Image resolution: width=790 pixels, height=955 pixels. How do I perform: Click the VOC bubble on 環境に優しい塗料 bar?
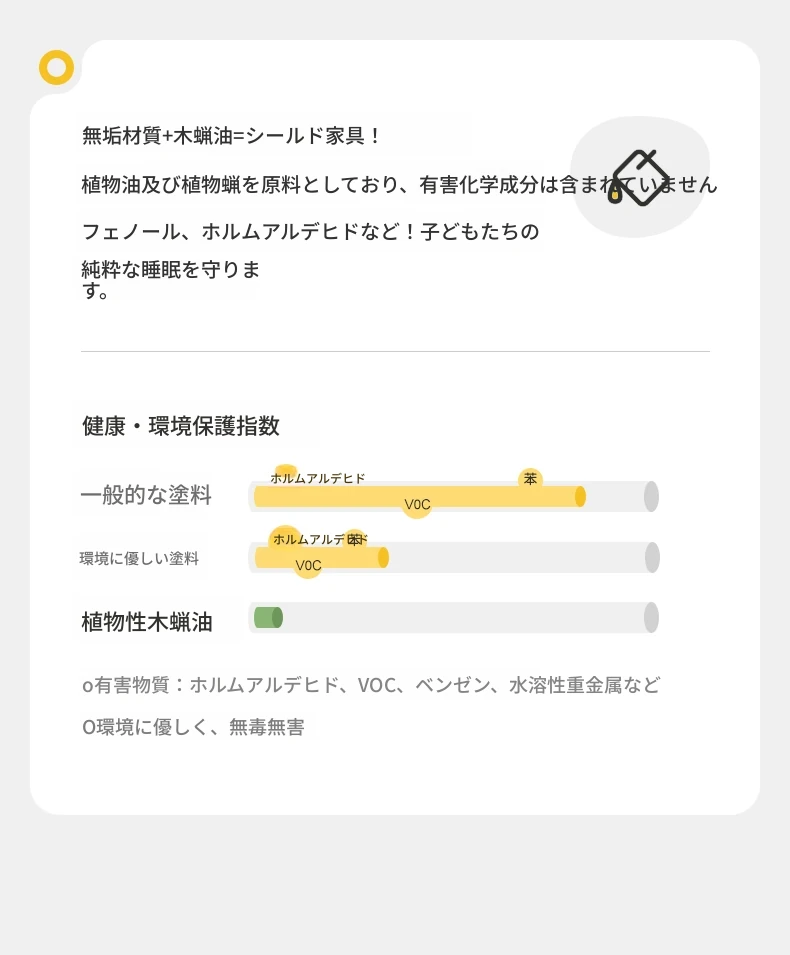(x=308, y=565)
